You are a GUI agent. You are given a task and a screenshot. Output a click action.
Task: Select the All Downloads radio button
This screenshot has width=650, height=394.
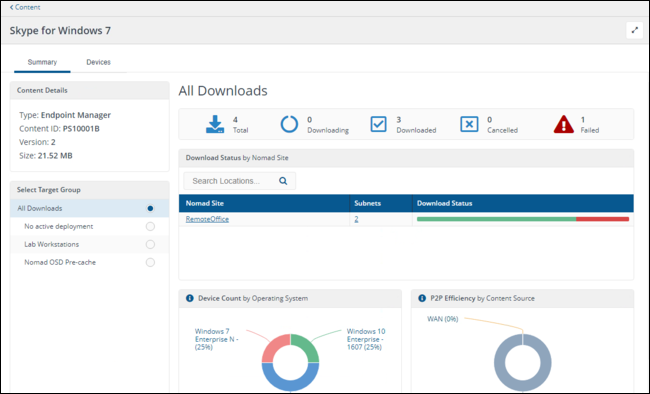pyautogui.click(x=150, y=208)
